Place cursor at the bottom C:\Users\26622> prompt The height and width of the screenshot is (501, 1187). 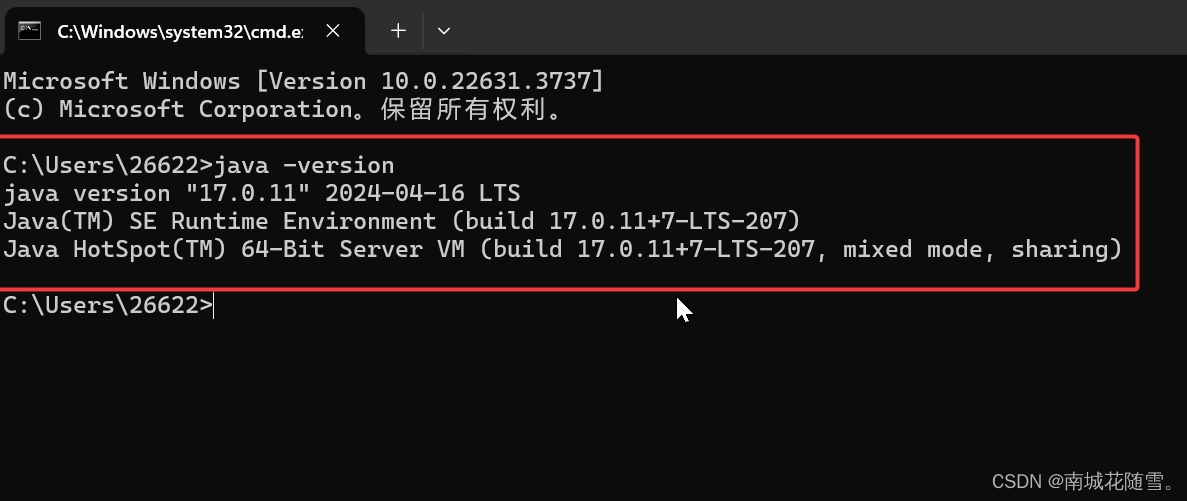(x=213, y=305)
